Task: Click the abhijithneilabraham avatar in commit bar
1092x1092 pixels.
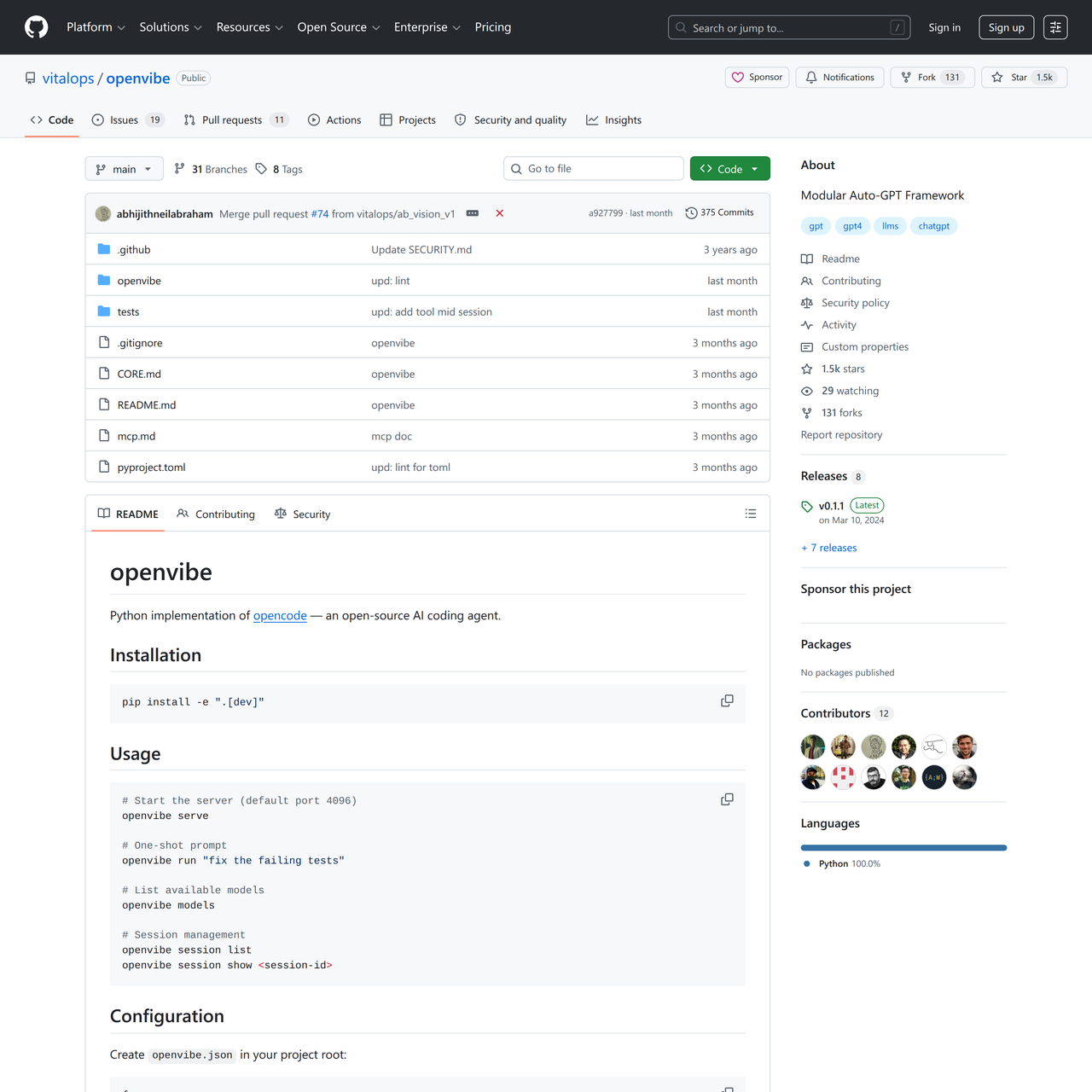Action: 103,213
